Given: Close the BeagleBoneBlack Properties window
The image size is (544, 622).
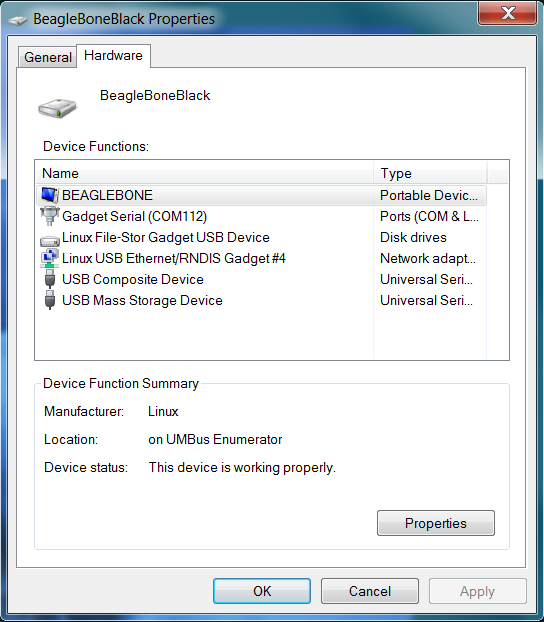Looking at the screenshot, I should pos(508,13).
